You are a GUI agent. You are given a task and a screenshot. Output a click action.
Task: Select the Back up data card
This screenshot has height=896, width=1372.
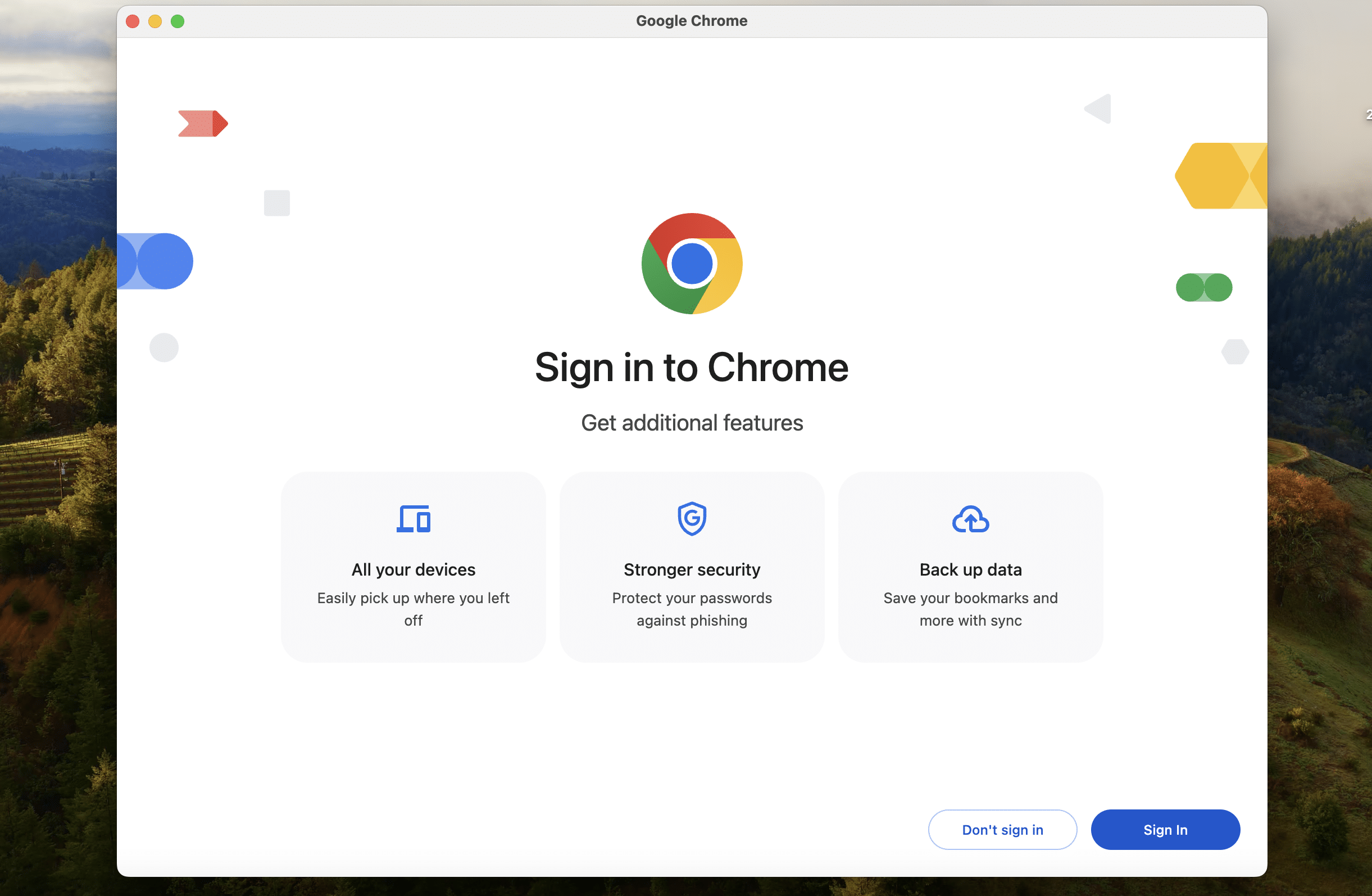(x=970, y=567)
